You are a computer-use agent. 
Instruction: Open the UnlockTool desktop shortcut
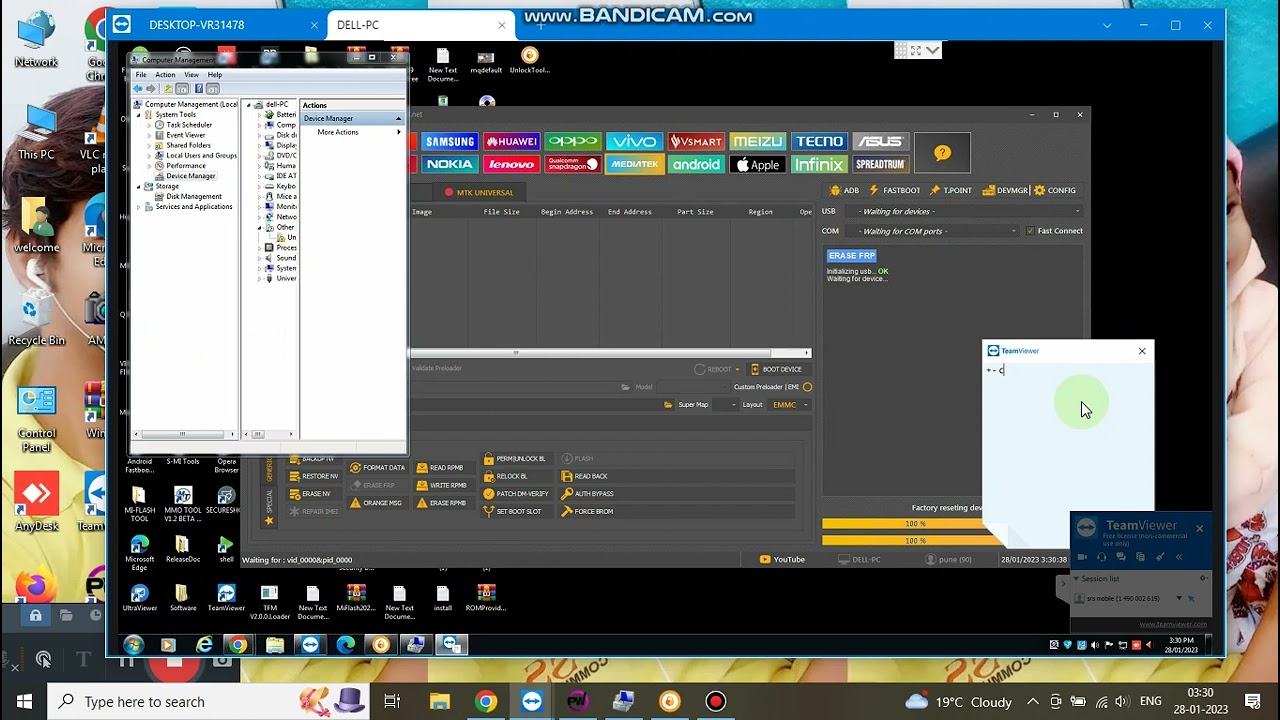529,61
